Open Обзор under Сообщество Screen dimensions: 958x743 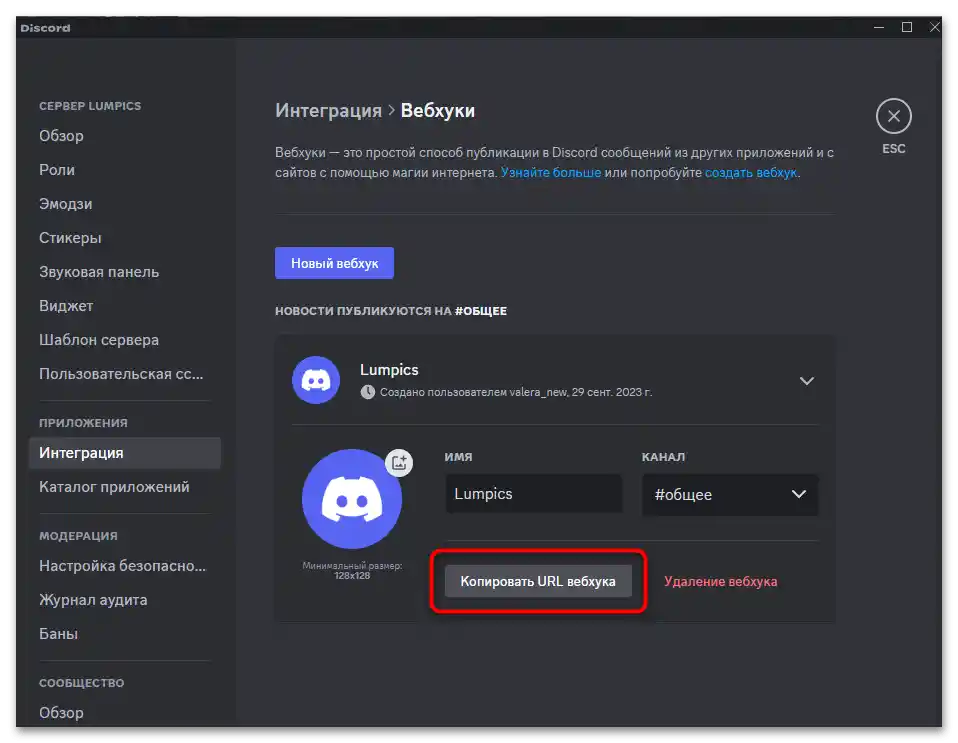pos(61,712)
